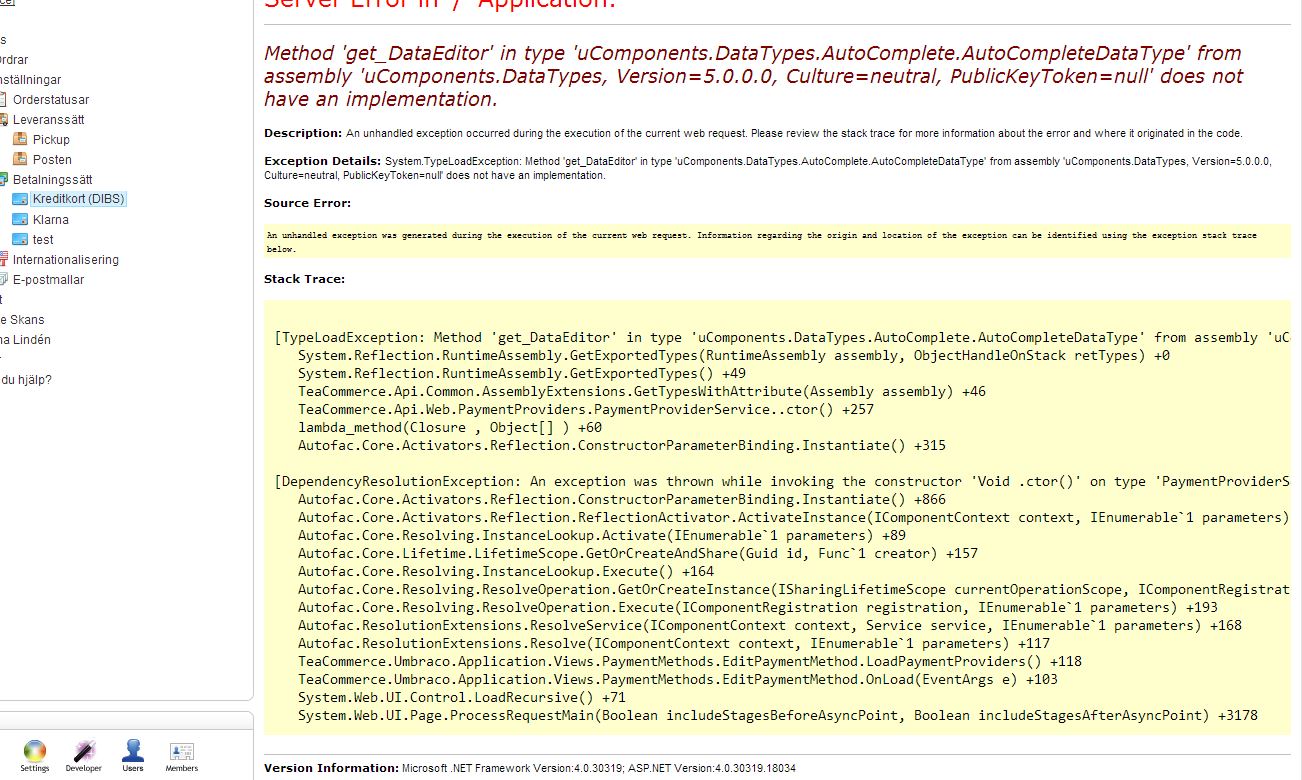Select Kreditkort (DIBS) payment method
Viewport: 1302px width, 780px height.
78,199
